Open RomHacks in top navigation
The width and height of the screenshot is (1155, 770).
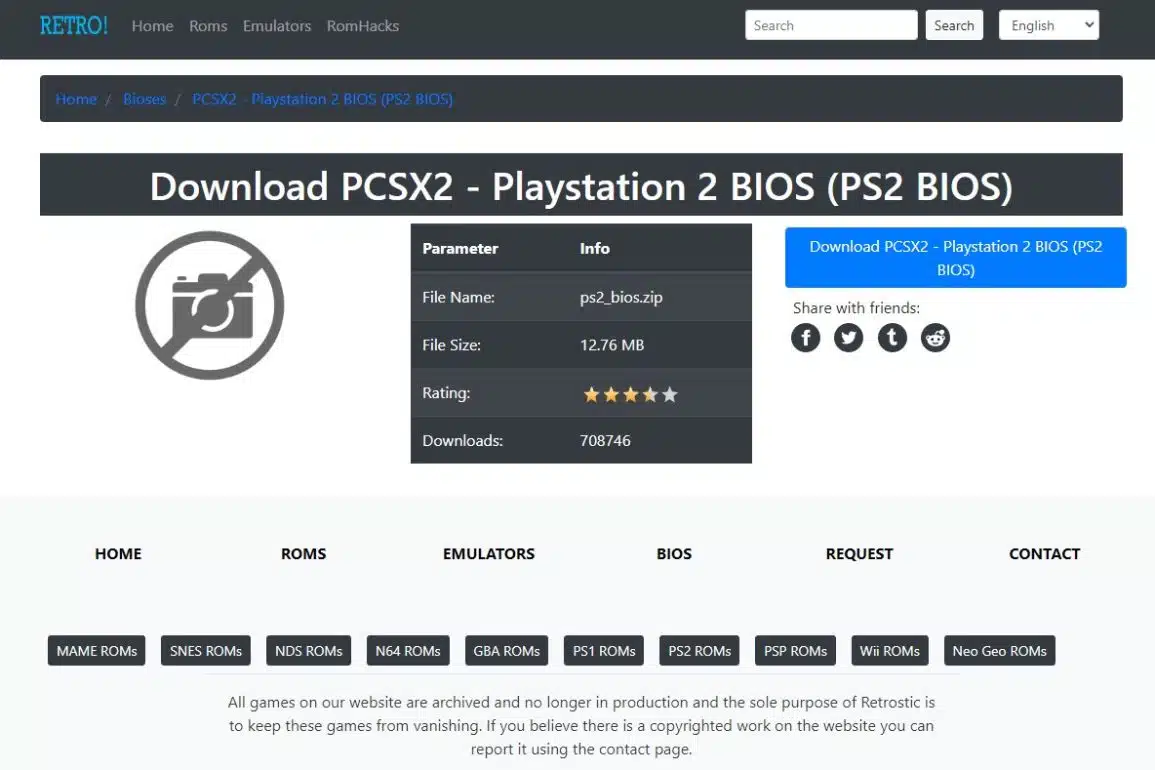point(362,26)
